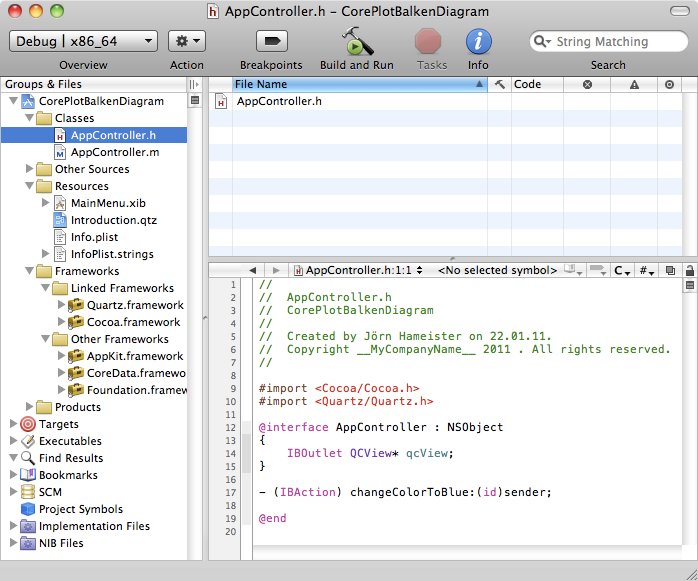Click the Tasks stop sign icon
698x581 pixels.
point(429,42)
